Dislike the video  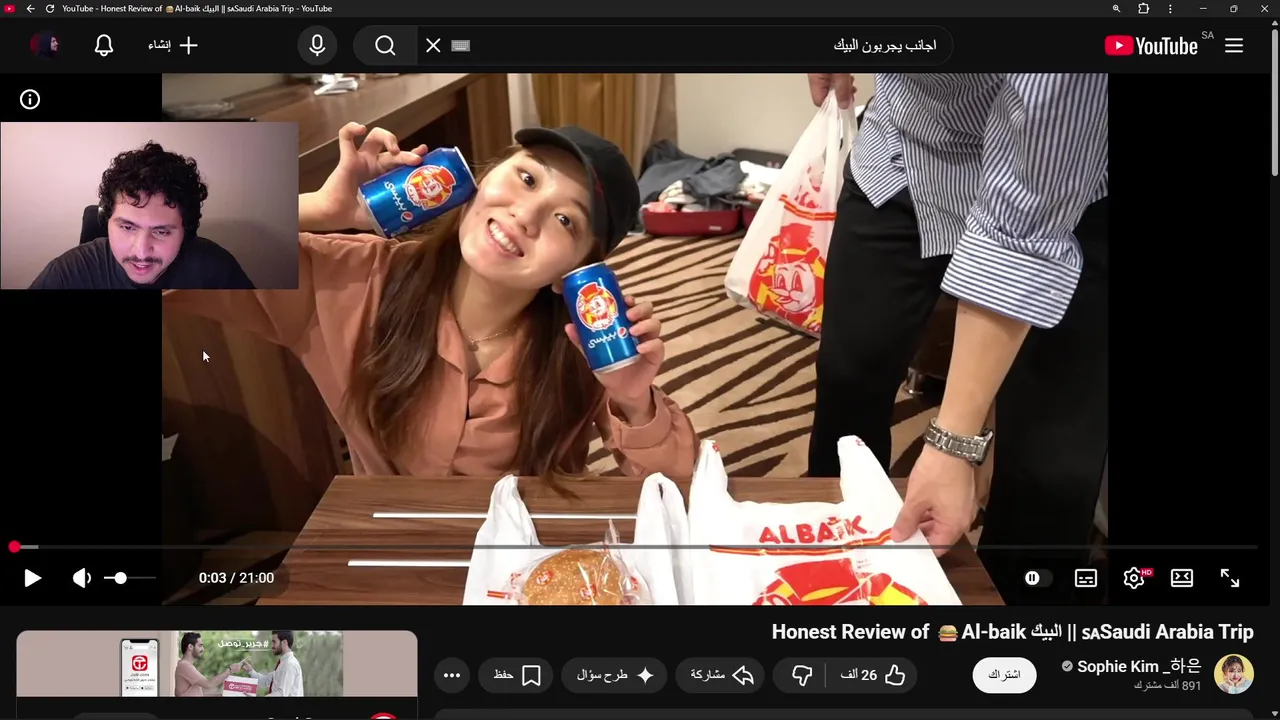tap(802, 675)
